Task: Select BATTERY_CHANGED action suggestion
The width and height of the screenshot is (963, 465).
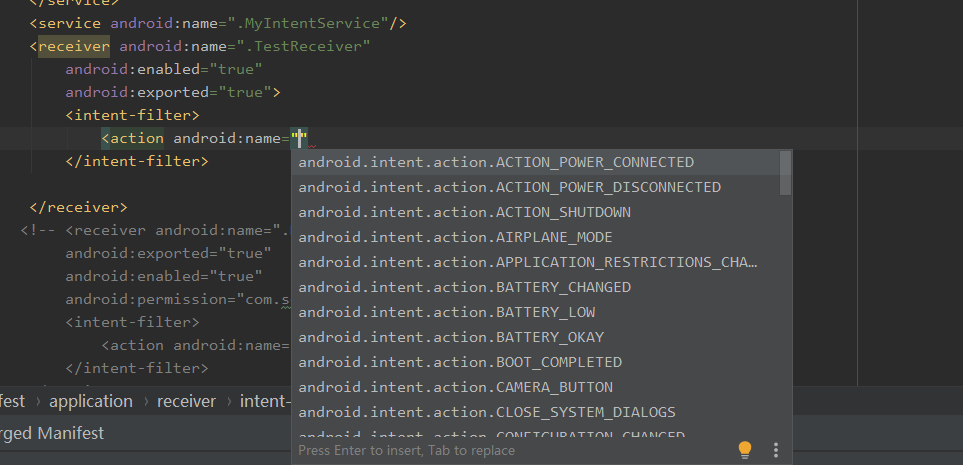Action: (536, 287)
